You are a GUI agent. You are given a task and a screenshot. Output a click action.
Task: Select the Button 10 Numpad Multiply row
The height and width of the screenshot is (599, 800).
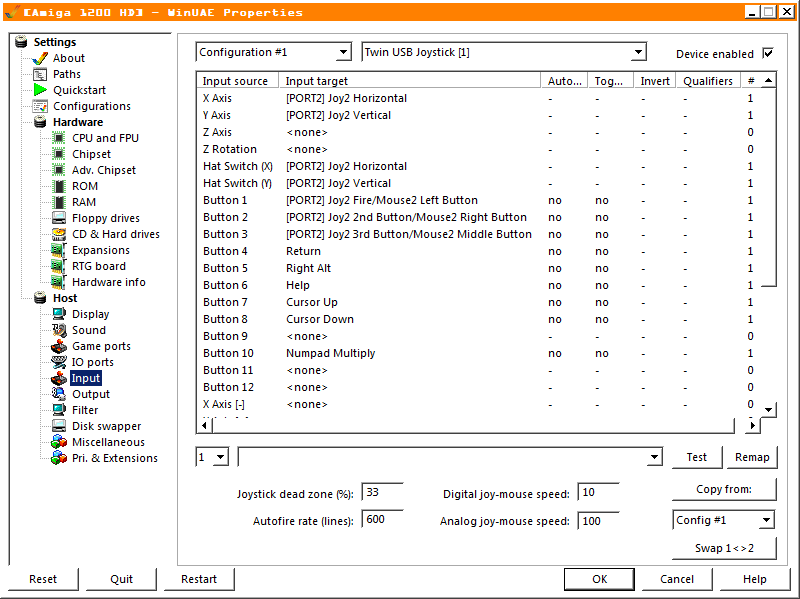pos(479,353)
